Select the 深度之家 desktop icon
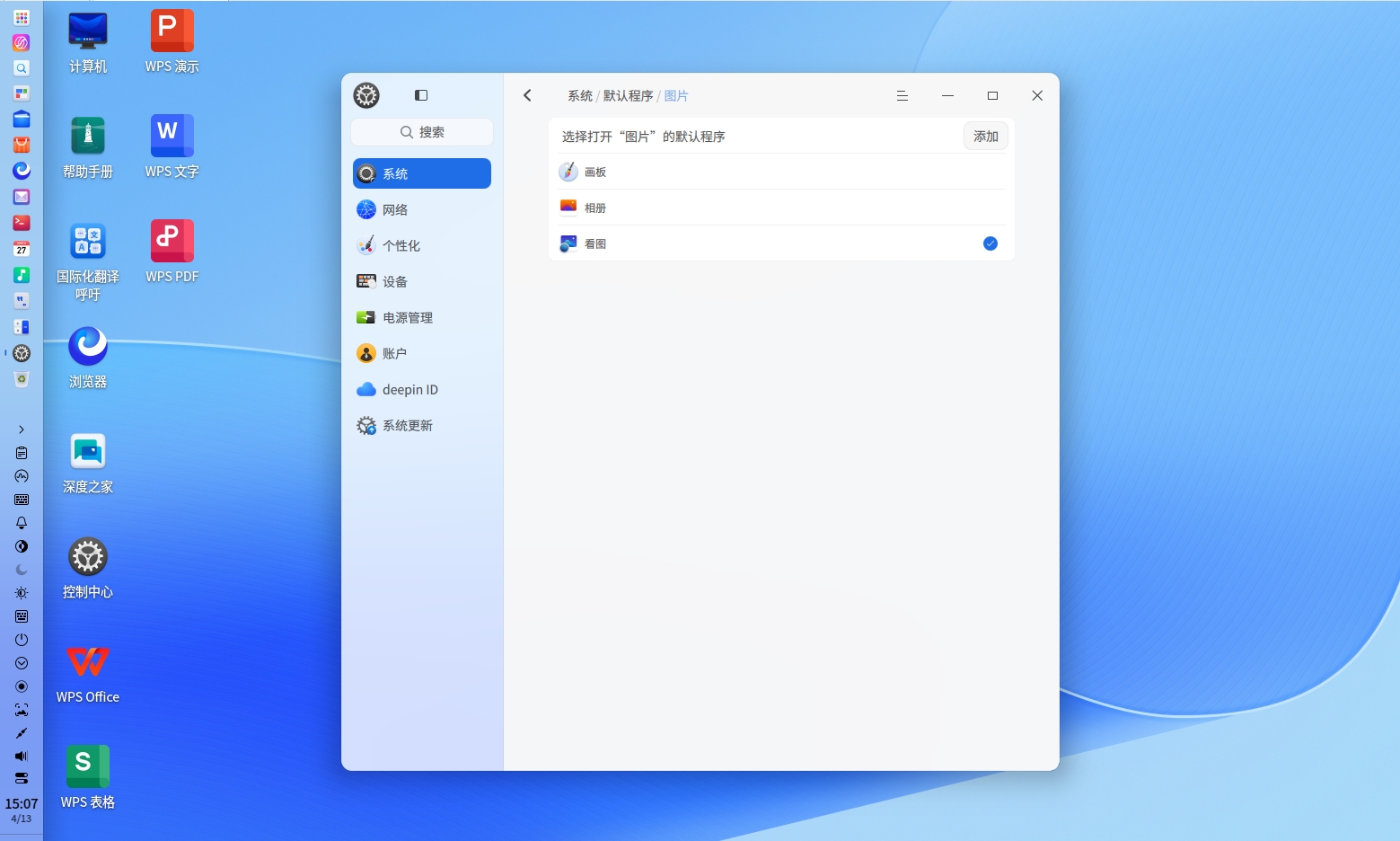The width and height of the screenshot is (1400, 841). [88, 464]
